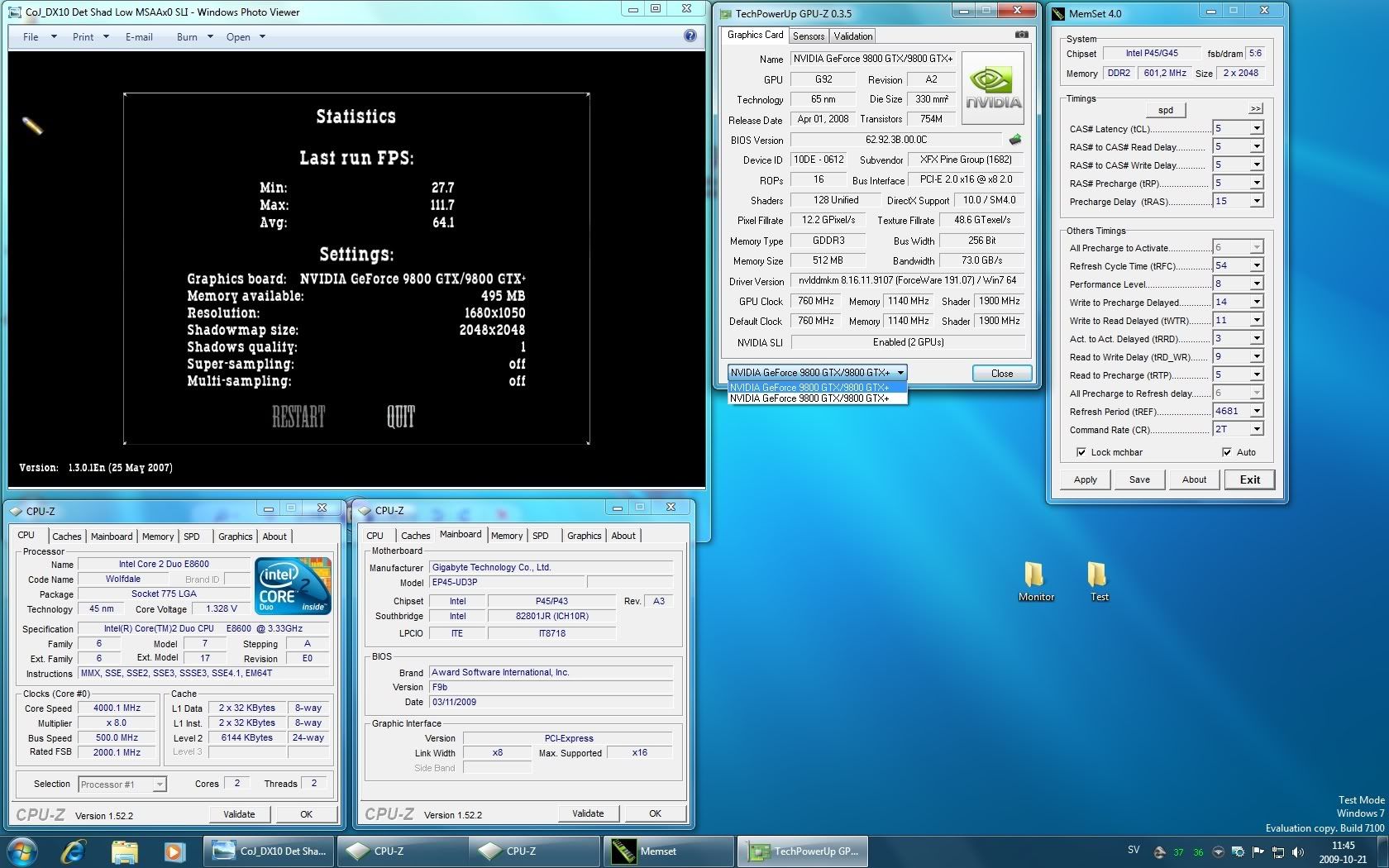Open SPD tab in right CPU-Z window

(540, 536)
